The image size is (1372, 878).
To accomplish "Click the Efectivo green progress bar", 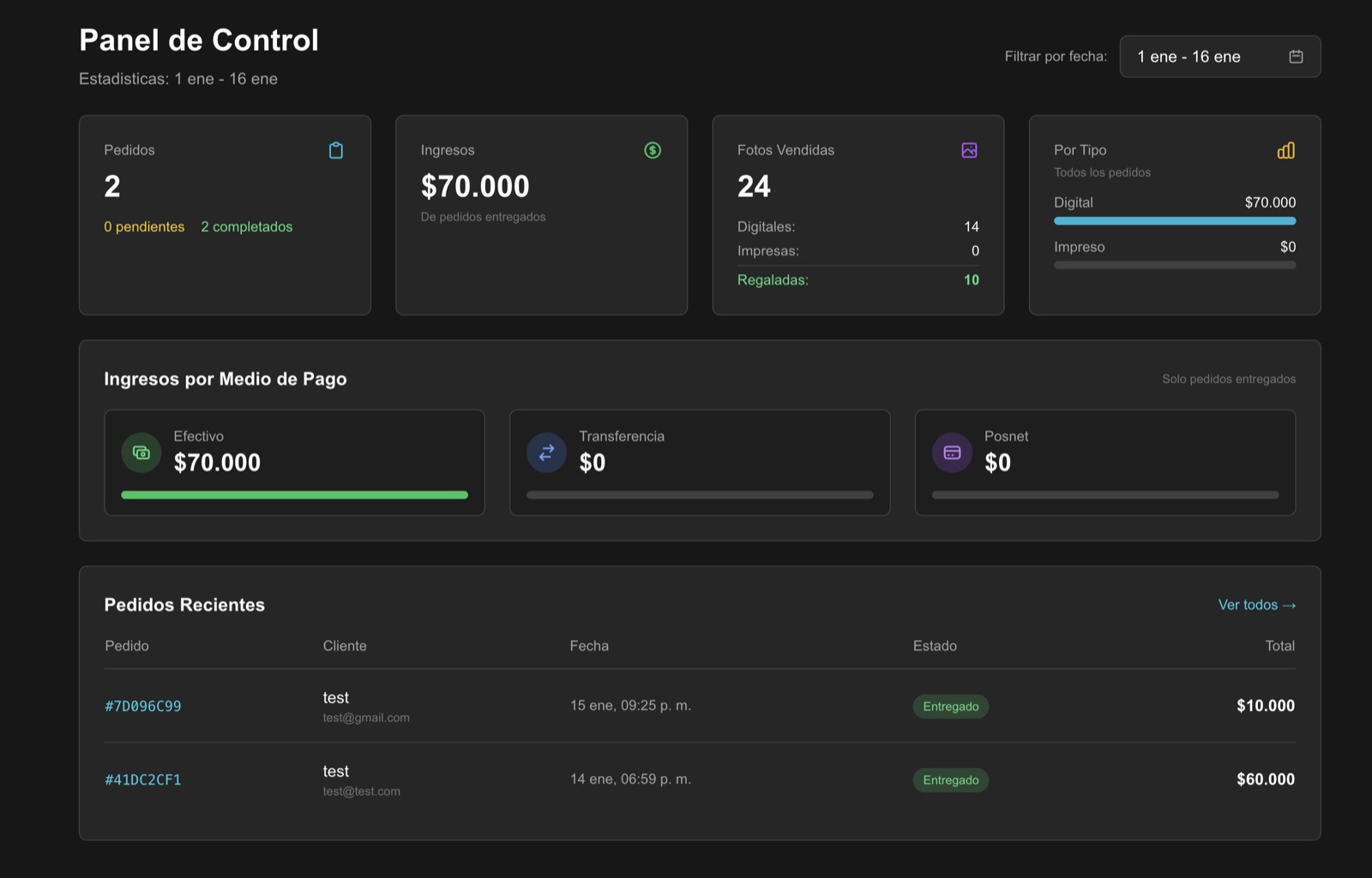I will pyautogui.click(x=294, y=495).
